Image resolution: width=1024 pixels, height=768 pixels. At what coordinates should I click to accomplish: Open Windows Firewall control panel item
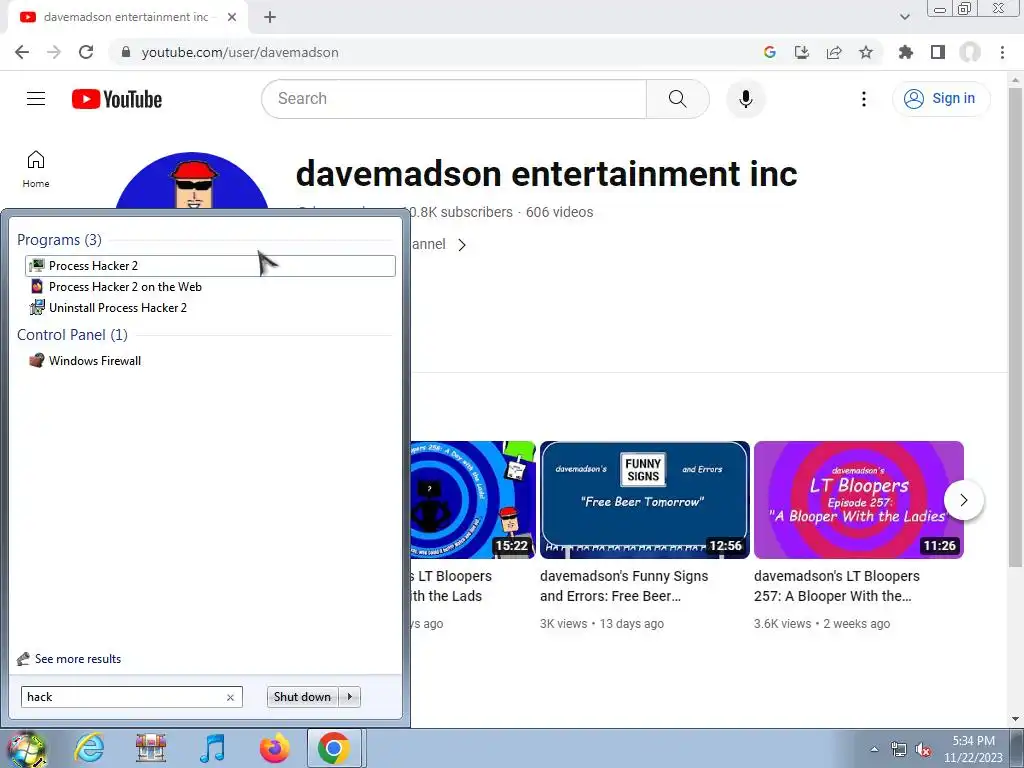coord(95,360)
